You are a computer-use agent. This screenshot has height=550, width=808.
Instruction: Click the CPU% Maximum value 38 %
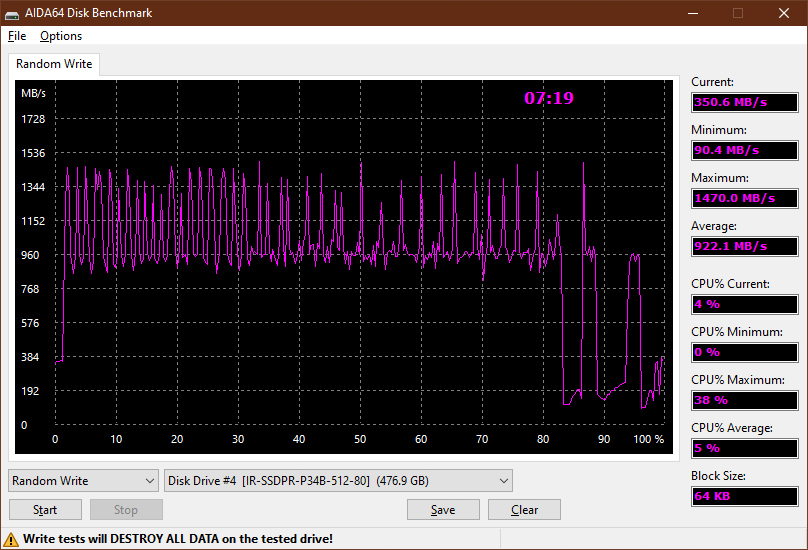point(745,400)
